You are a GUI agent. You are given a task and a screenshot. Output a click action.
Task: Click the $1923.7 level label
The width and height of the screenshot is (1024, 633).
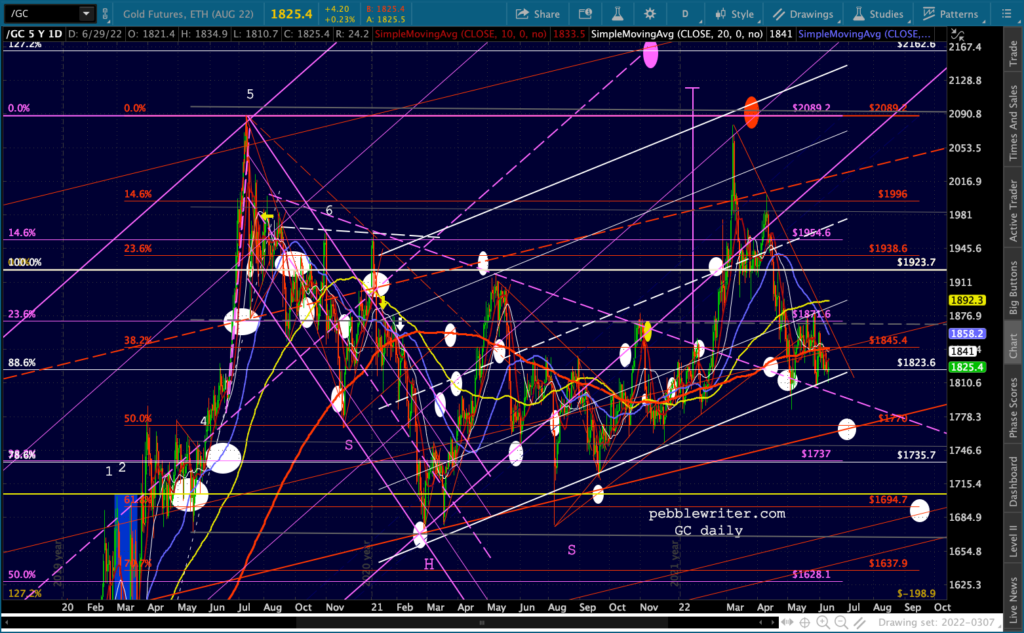(916, 262)
